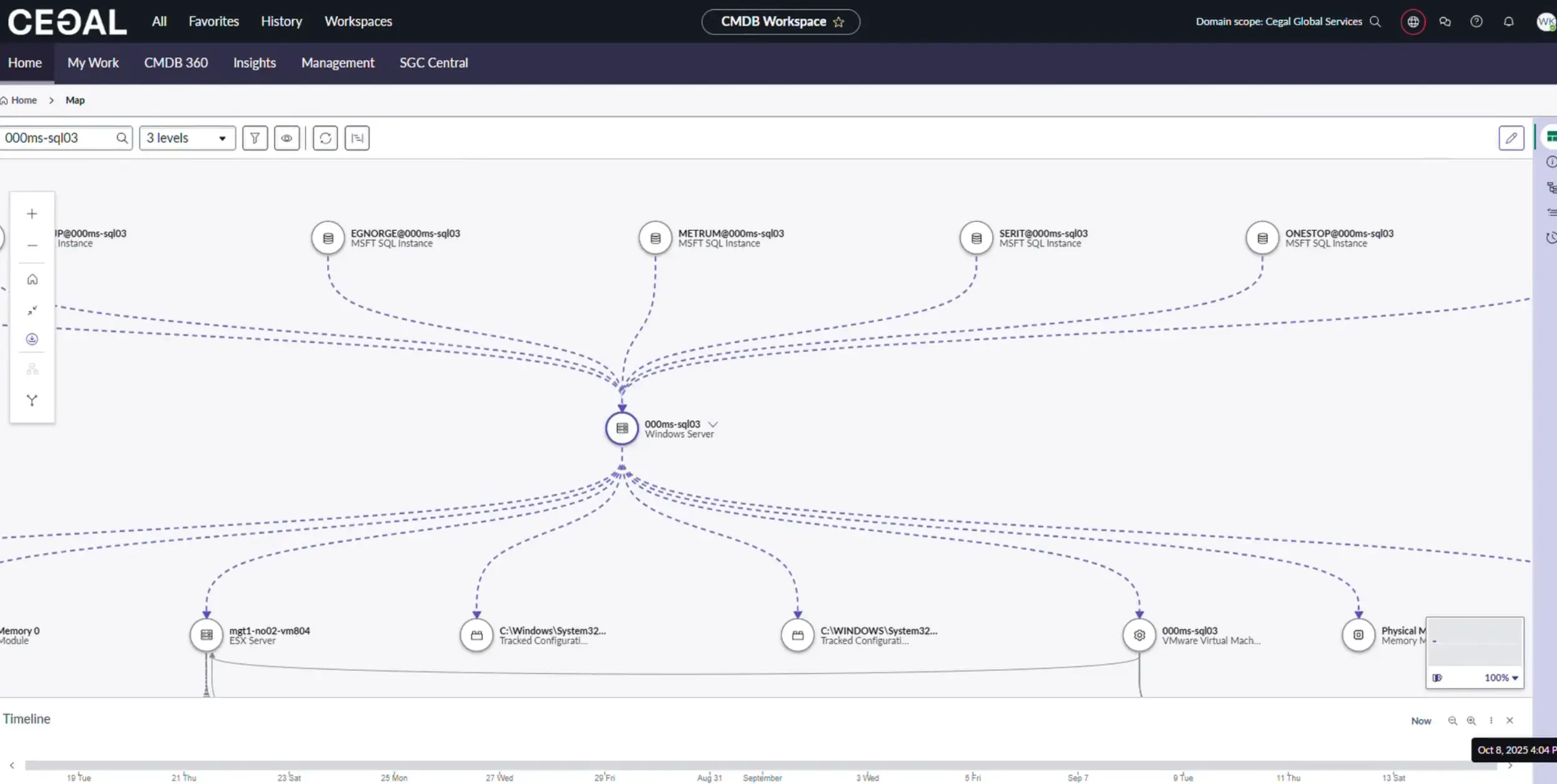Open the CMDB 360 tab

pos(175,63)
